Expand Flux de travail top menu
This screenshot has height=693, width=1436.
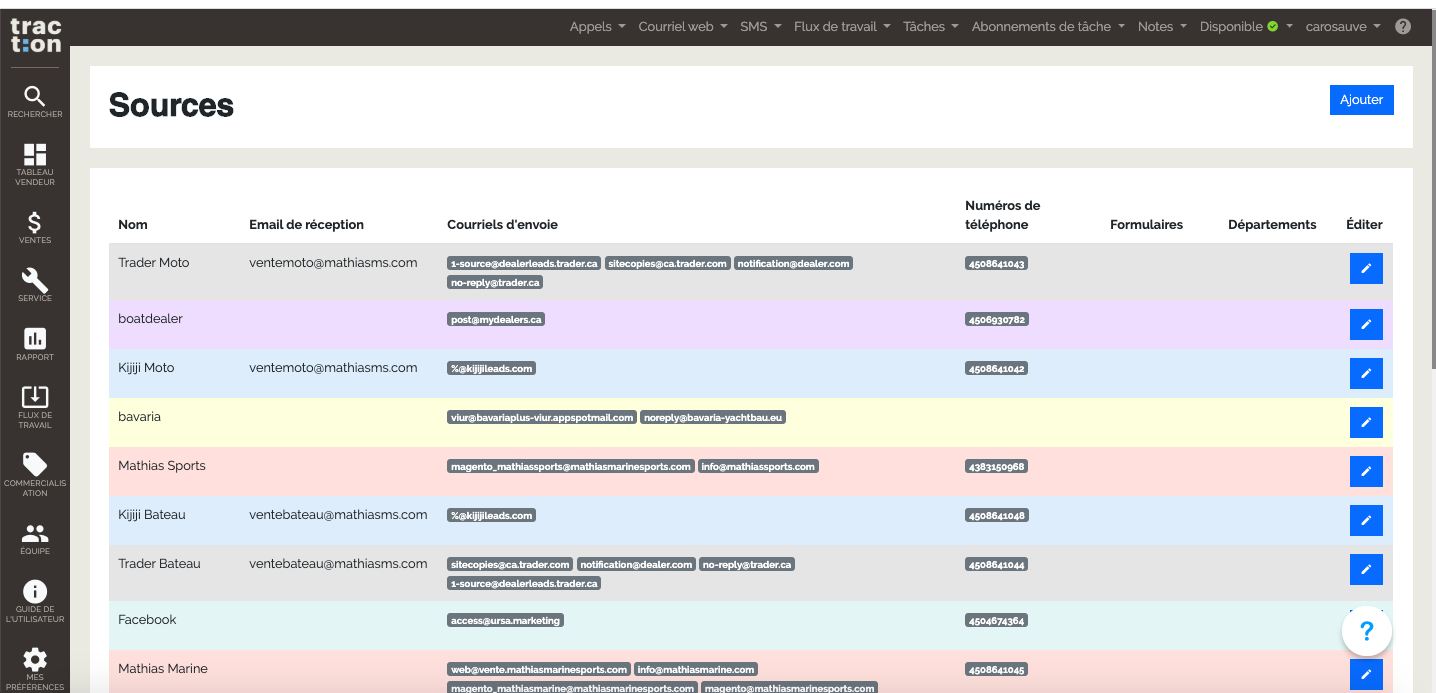841,27
